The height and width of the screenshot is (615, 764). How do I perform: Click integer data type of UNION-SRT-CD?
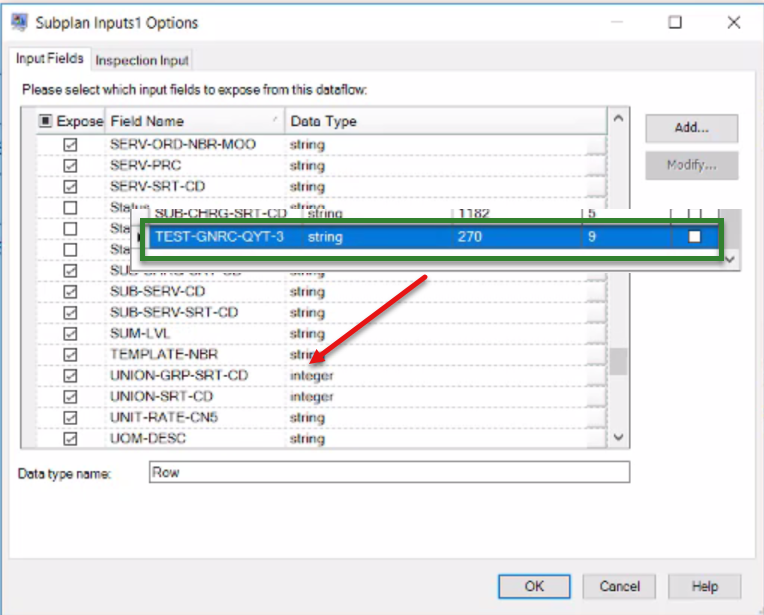(x=312, y=397)
